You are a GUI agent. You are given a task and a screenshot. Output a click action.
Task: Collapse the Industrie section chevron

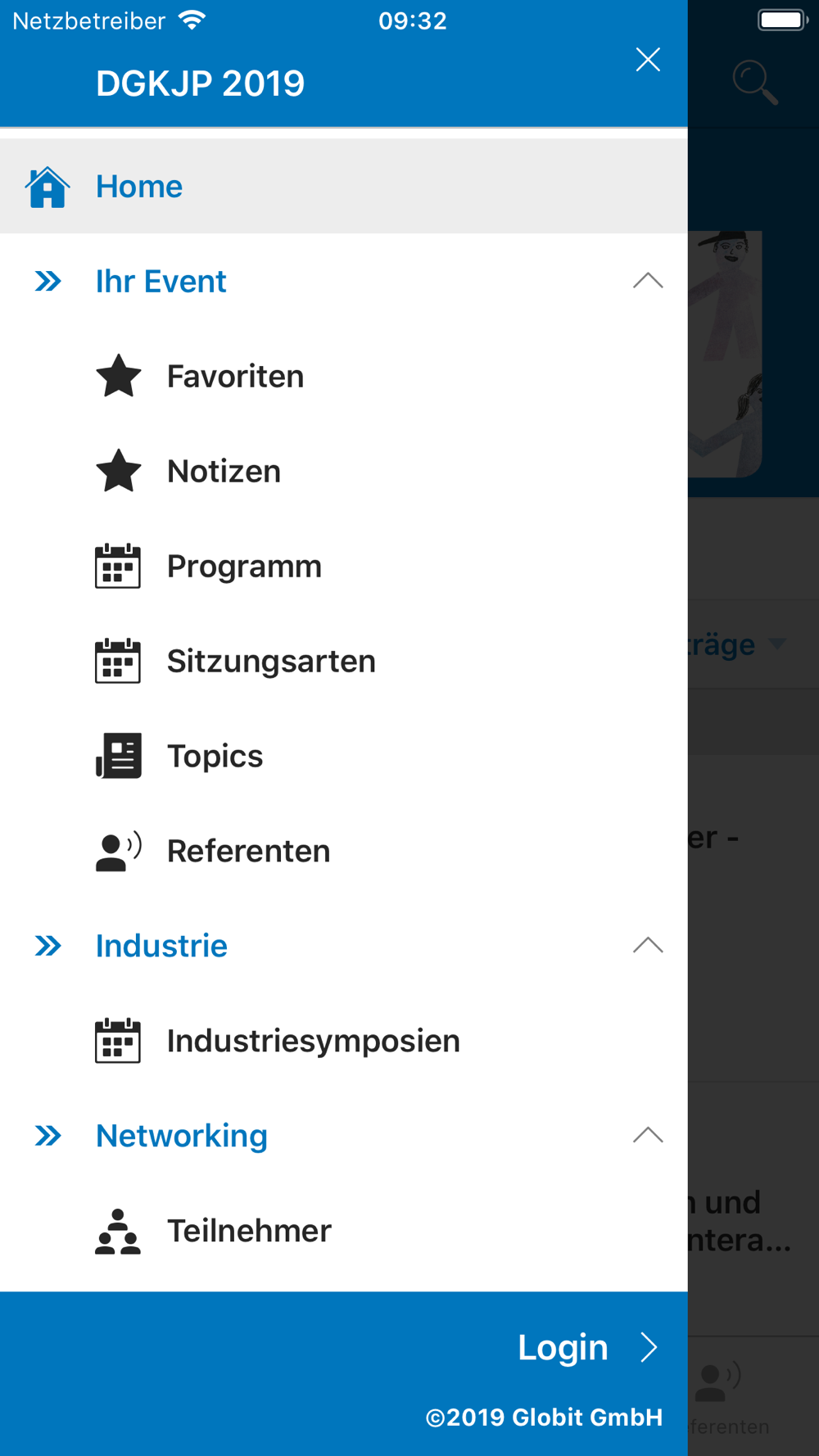pyautogui.click(x=648, y=946)
